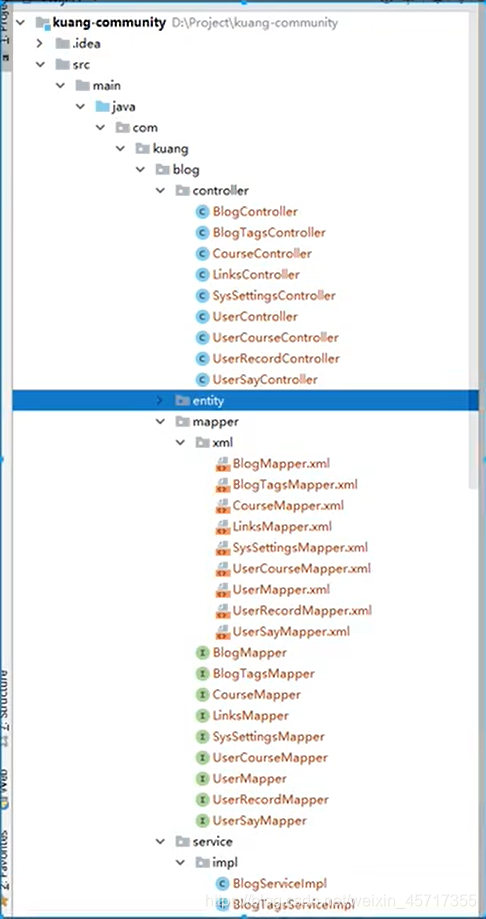The image size is (486, 919).
Task: Click the LinksController class icon
Action: [x=202, y=274]
